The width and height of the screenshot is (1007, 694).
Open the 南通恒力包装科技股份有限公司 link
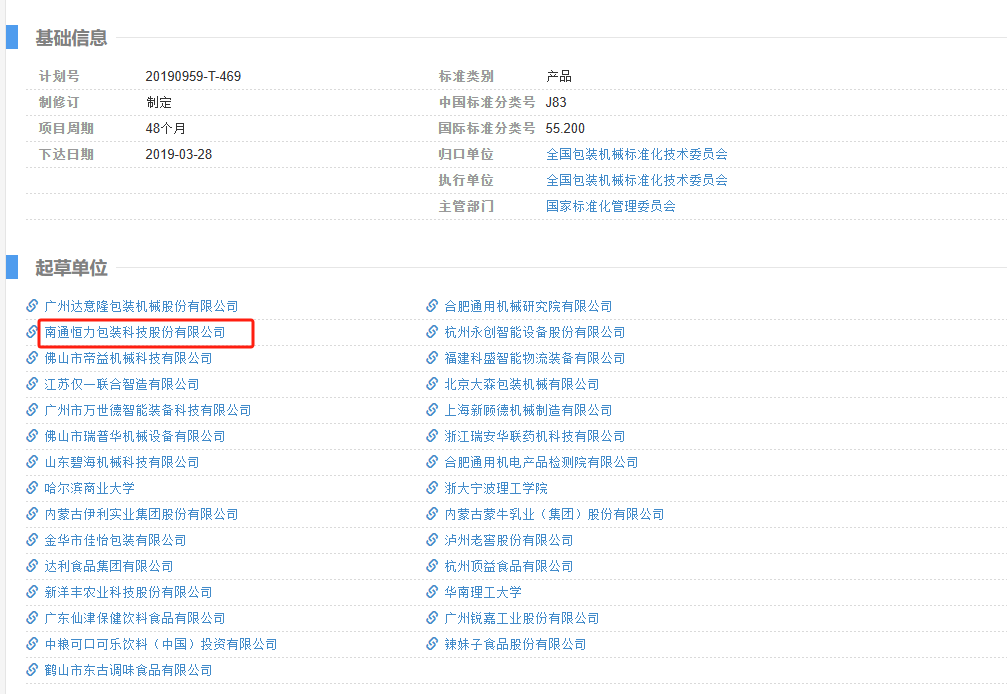pos(135,332)
